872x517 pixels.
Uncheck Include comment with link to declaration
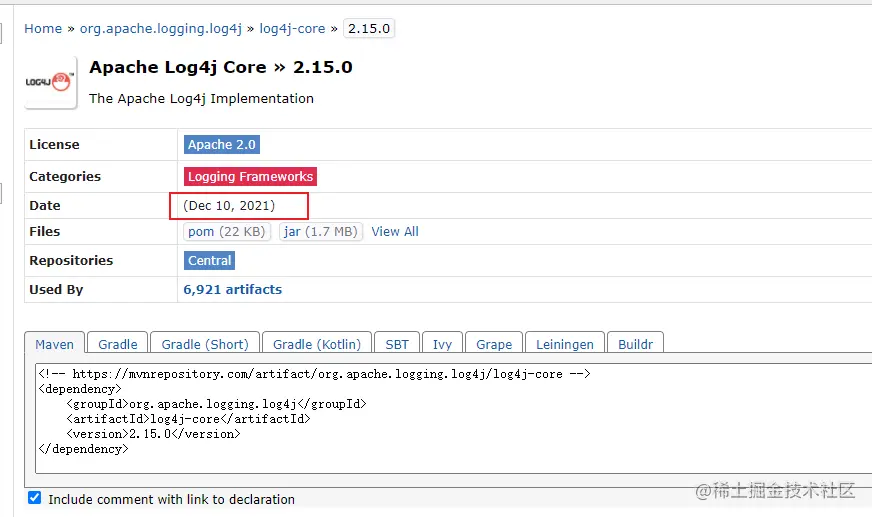pyautogui.click(x=34, y=498)
